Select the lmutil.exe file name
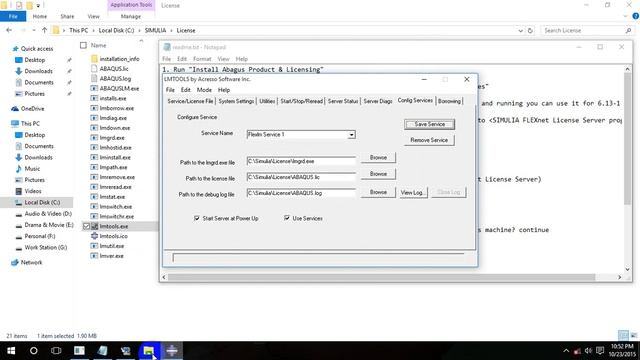This screenshot has height=360, width=640. click(x=111, y=246)
